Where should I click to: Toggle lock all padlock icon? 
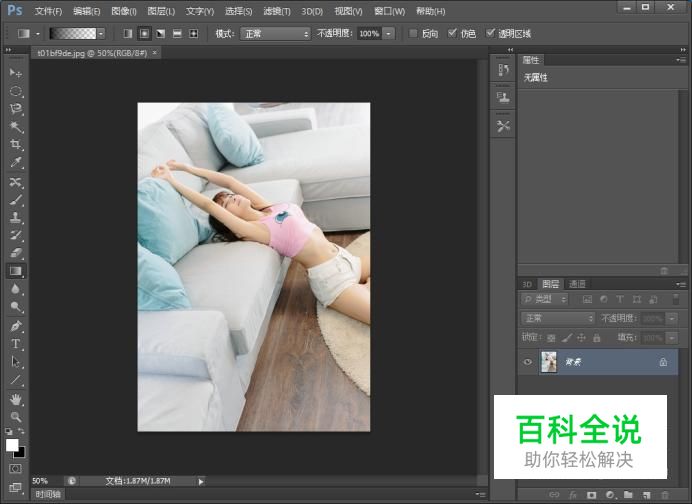tap(597, 338)
